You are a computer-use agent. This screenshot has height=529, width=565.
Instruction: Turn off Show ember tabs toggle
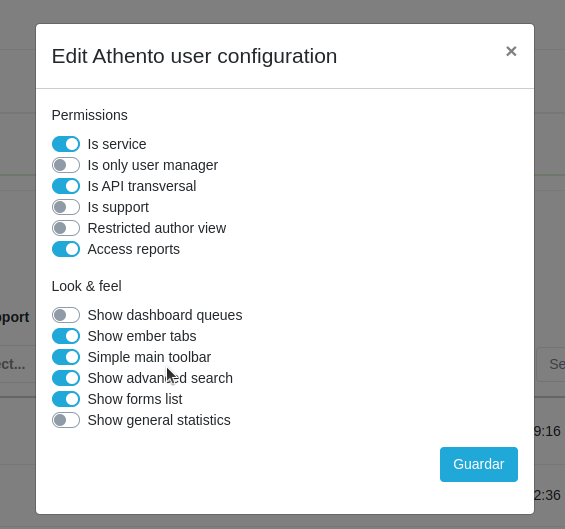(x=66, y=336)
